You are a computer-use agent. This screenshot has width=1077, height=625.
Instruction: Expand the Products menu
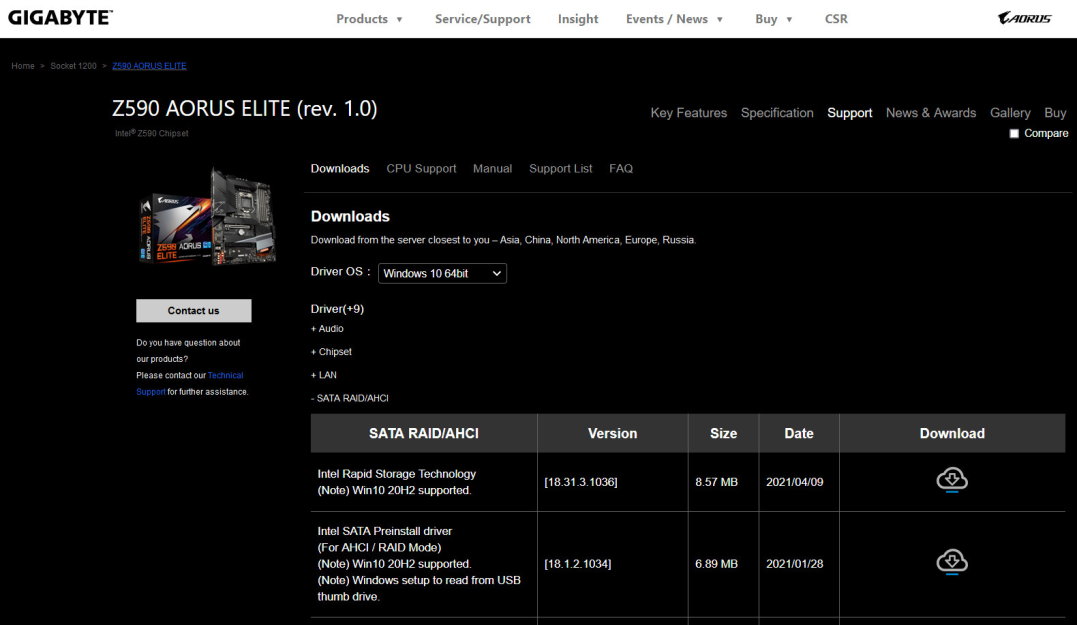tap(369, 19)
